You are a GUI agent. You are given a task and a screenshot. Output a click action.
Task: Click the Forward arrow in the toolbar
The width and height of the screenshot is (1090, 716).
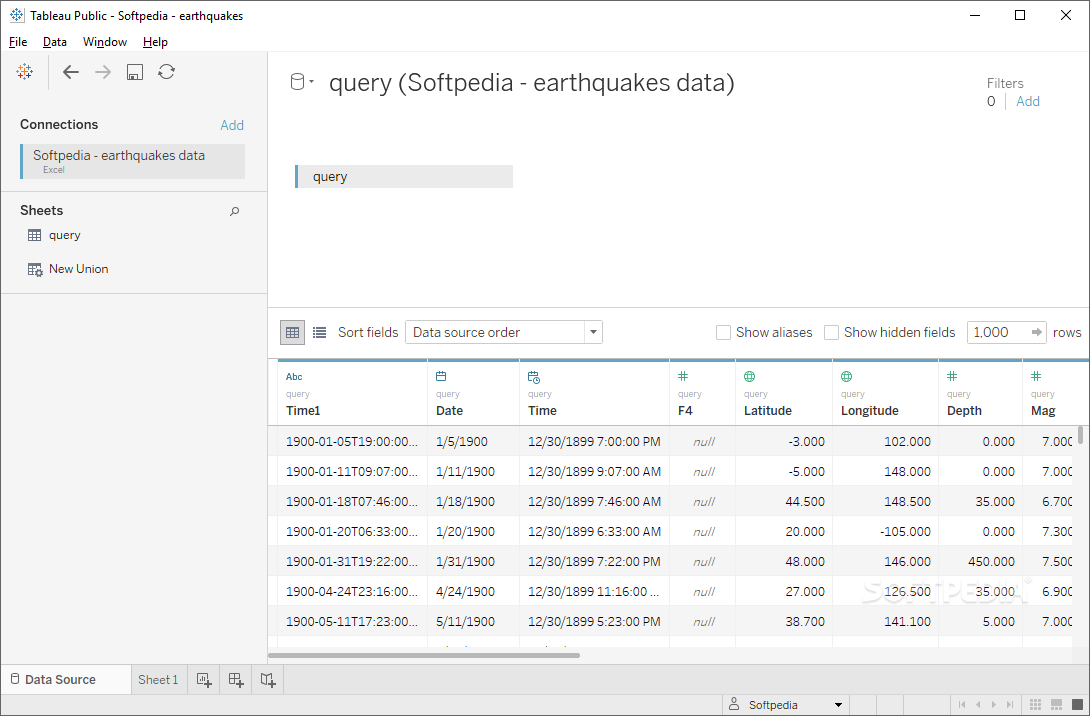103,72
